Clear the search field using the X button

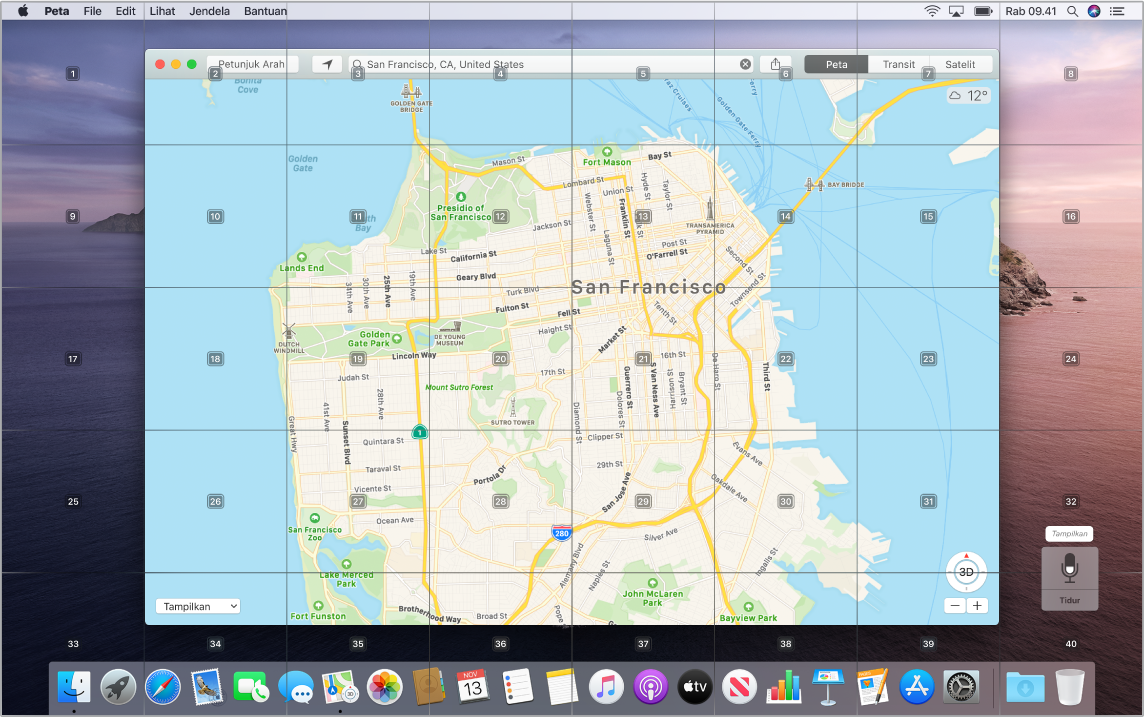pyautogui.click(x=744, y=63)
